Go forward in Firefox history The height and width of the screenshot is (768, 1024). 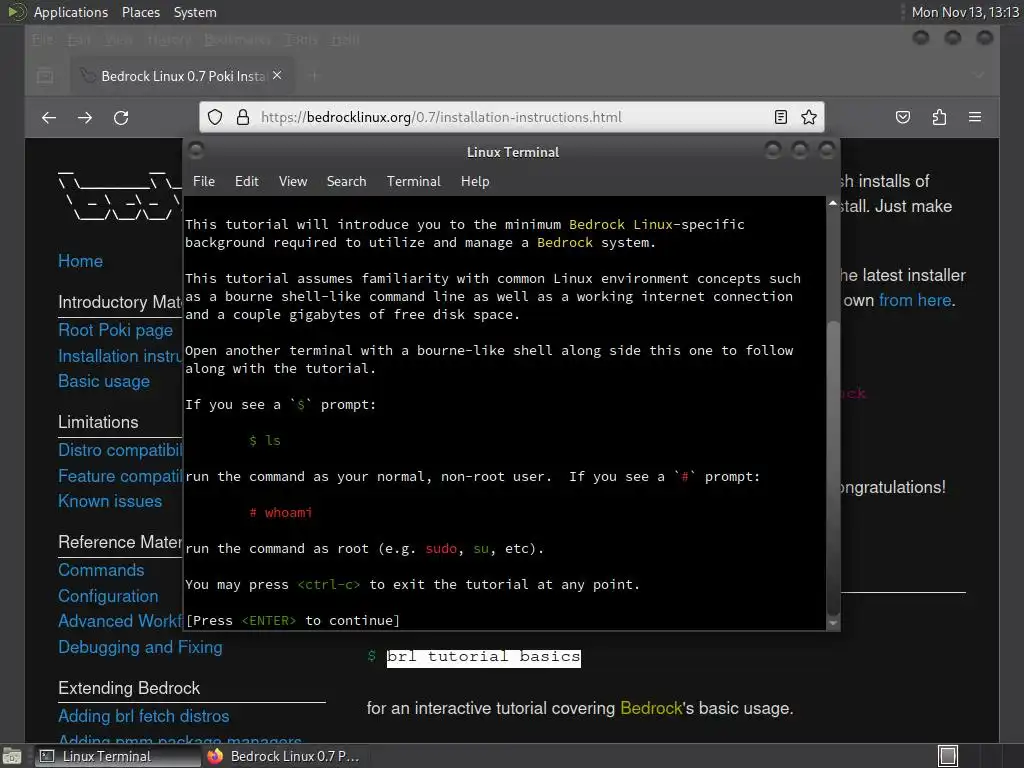(x=85, y=118)
